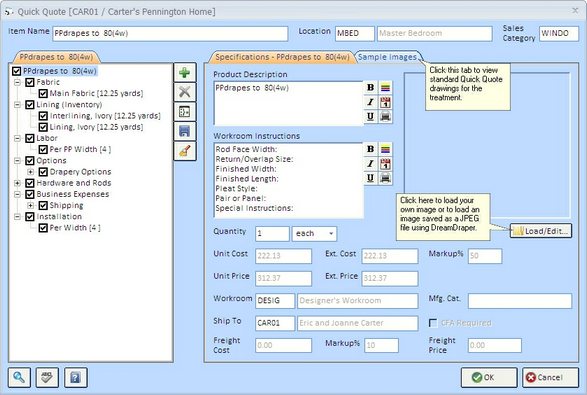Click the Mfg. Cat. input field

coord(520,301)
